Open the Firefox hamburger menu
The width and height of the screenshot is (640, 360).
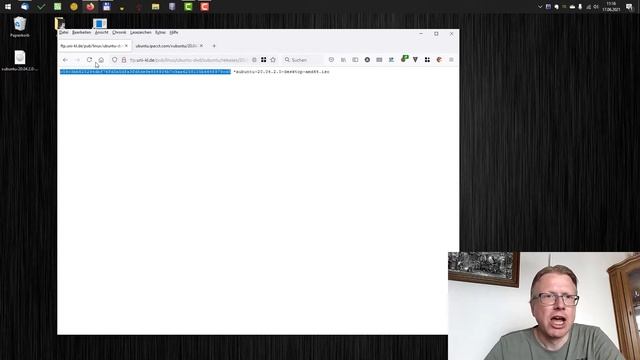tap(451, 60)
